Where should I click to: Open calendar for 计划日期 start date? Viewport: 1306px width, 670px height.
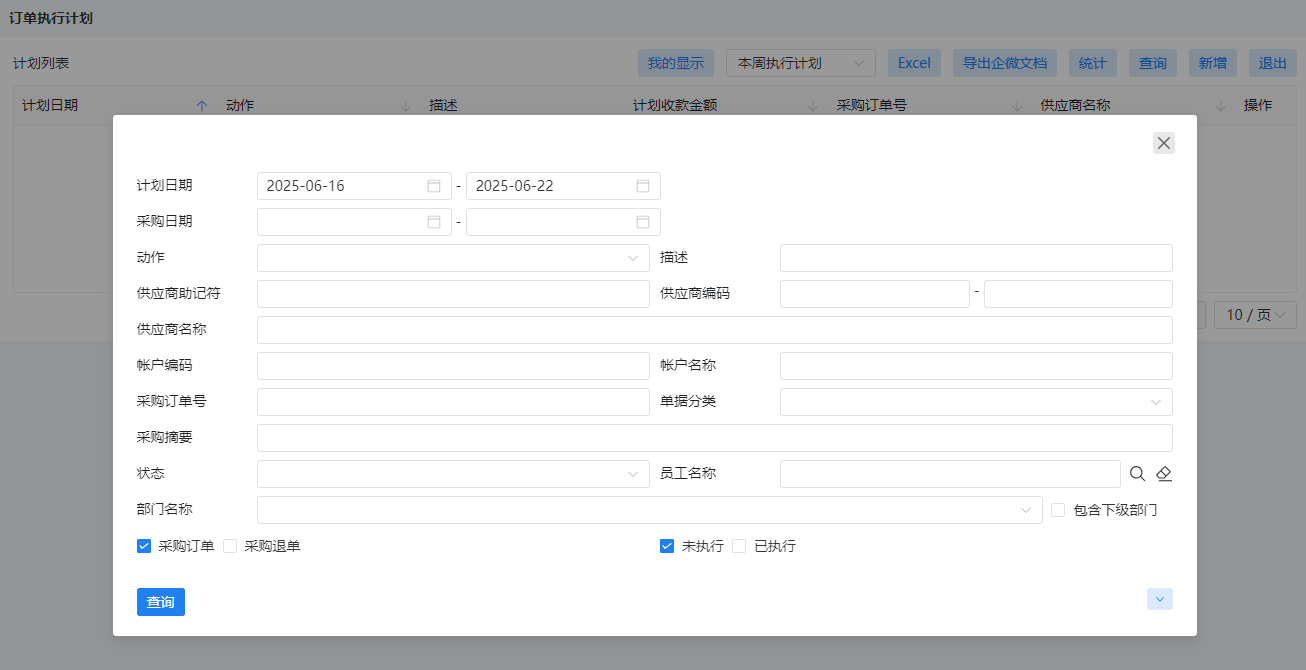point(434,186)
